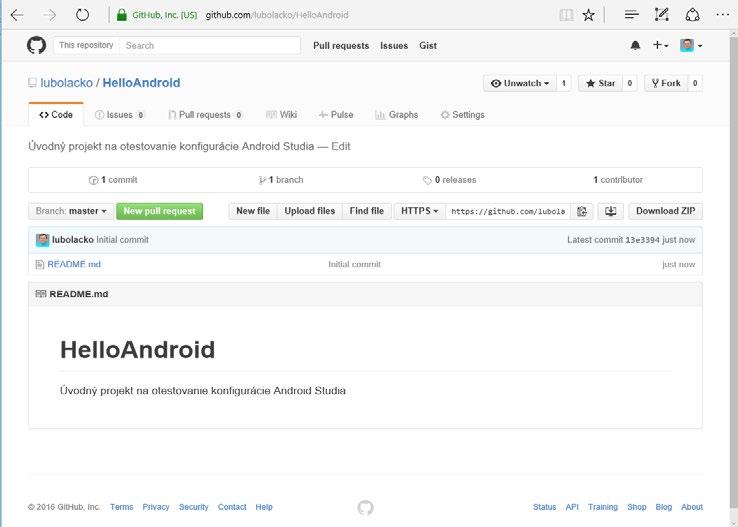Click the New pull request button
The image size is (738, 527).
pyautogui.click(x=160, y=211)
